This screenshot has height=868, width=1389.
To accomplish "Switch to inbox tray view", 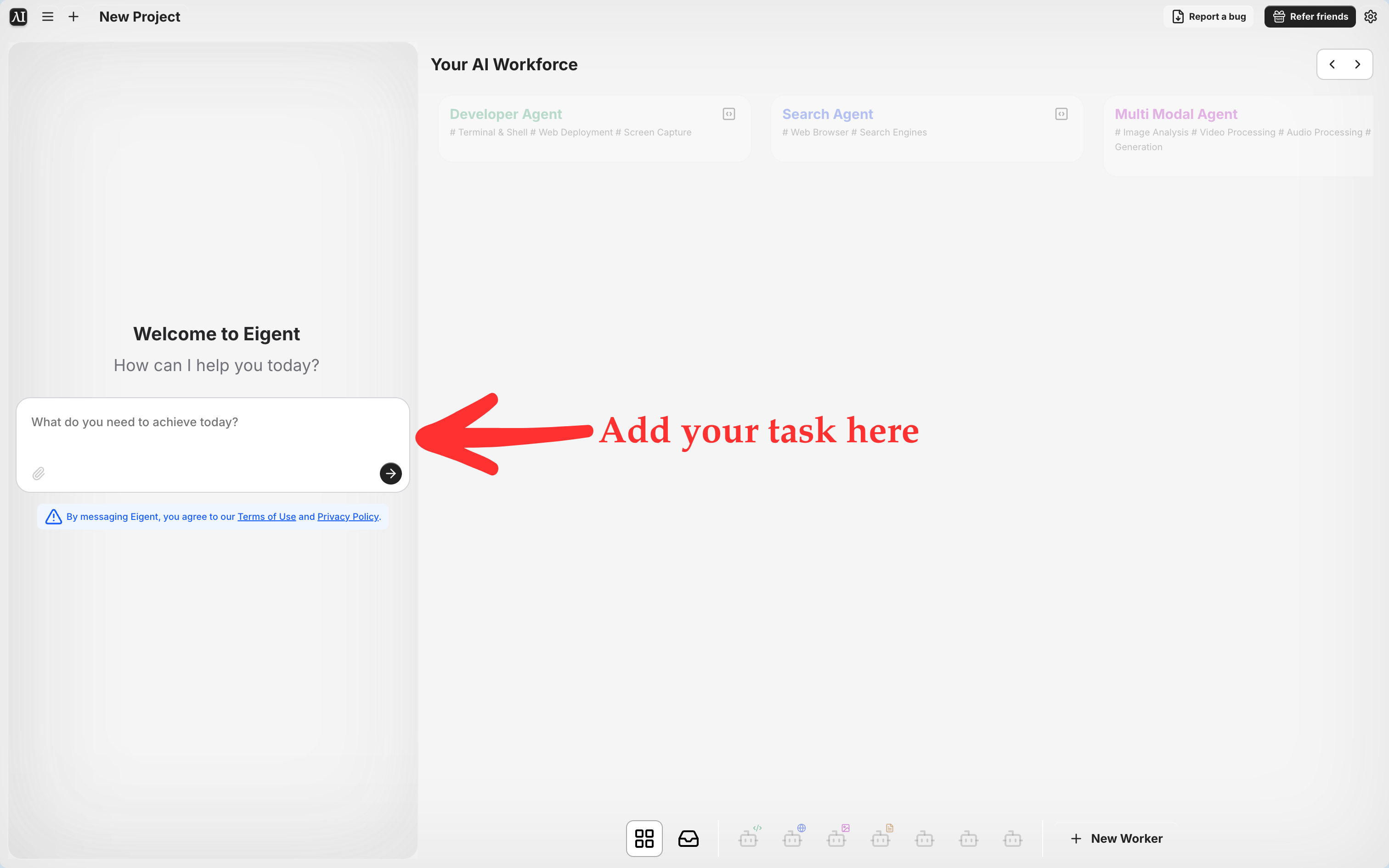I will [x=688, y=838].
